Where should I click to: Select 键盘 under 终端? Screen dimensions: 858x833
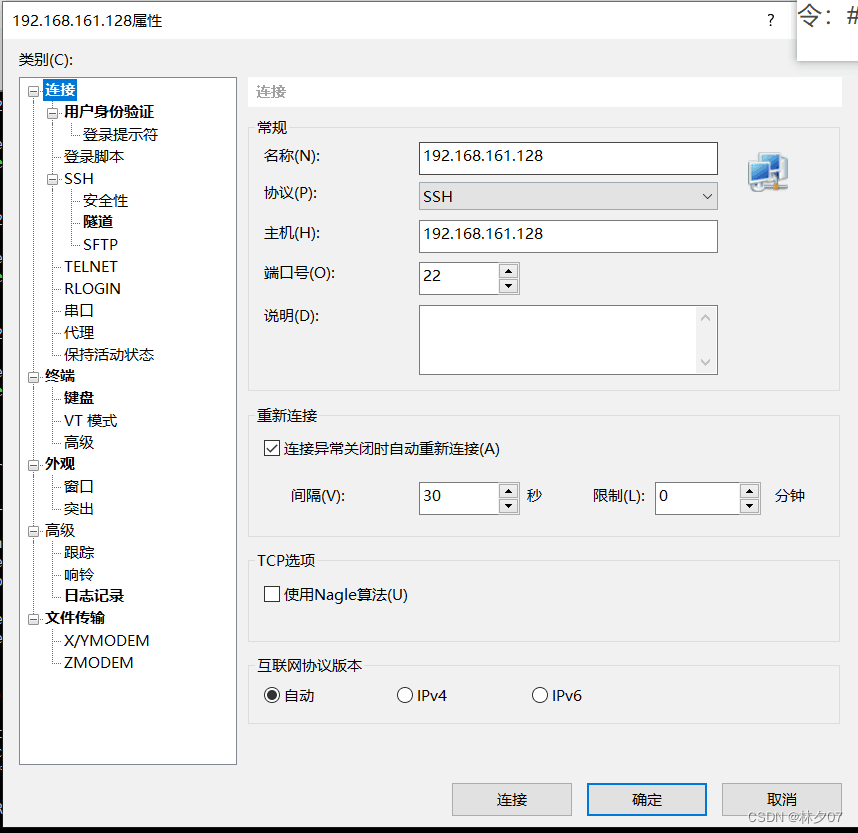[x=79, y=398]
